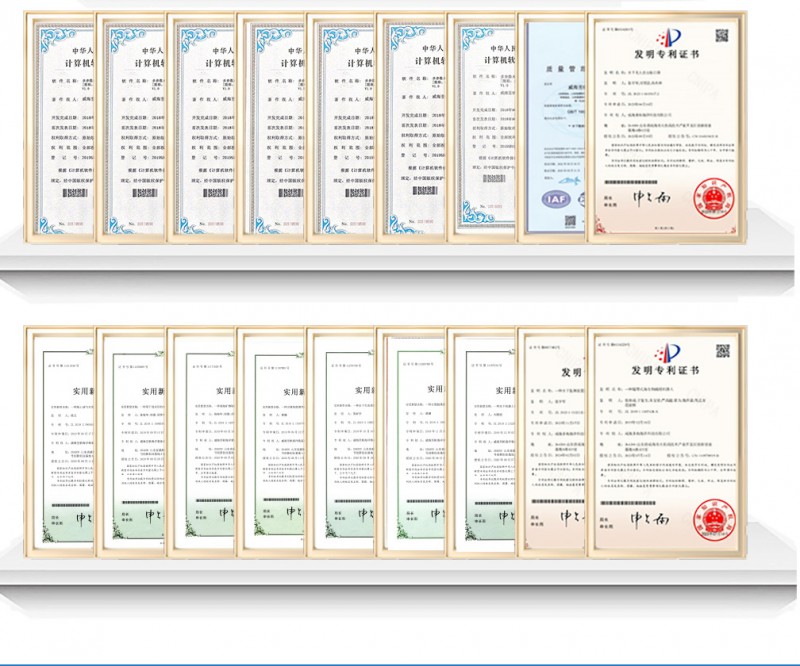Click the title "发明专利证书" on the upper shelf
The height and width of the screenshot is (666, 800).
tap(666, 54)
